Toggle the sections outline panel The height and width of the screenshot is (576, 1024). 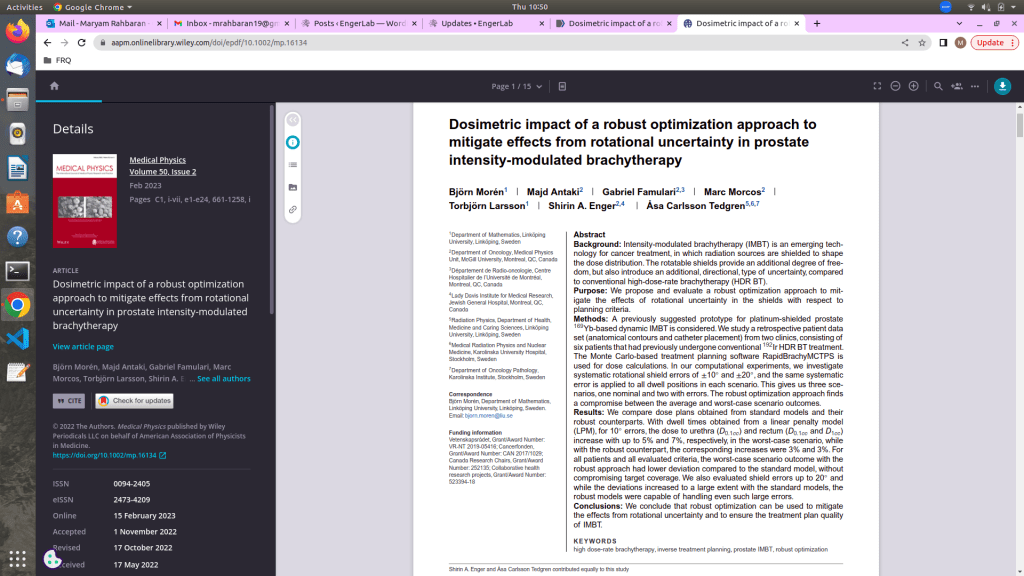(x=292, y=164)
